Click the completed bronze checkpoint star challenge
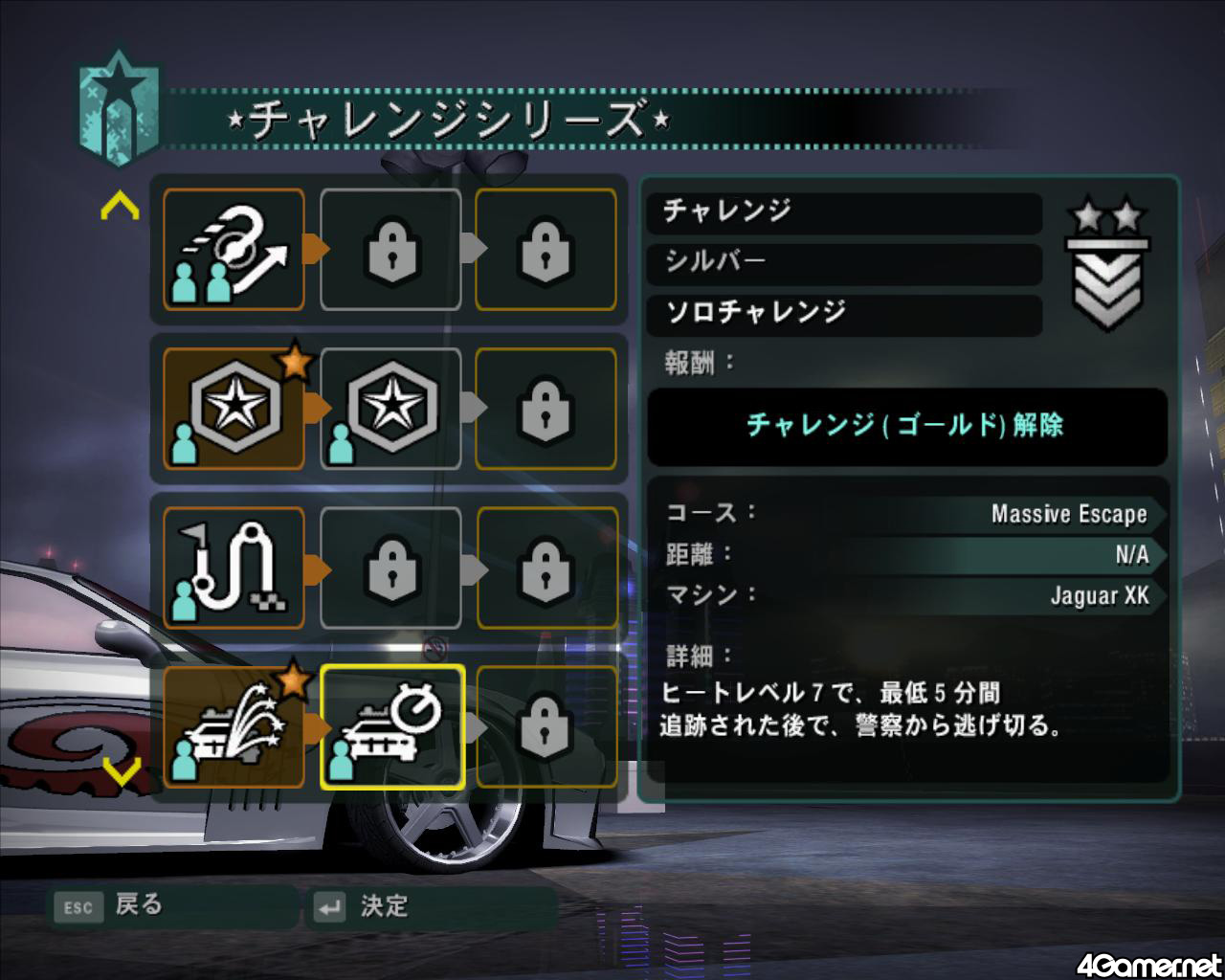This screenshot has width=1225, height=980. point(234,409)
